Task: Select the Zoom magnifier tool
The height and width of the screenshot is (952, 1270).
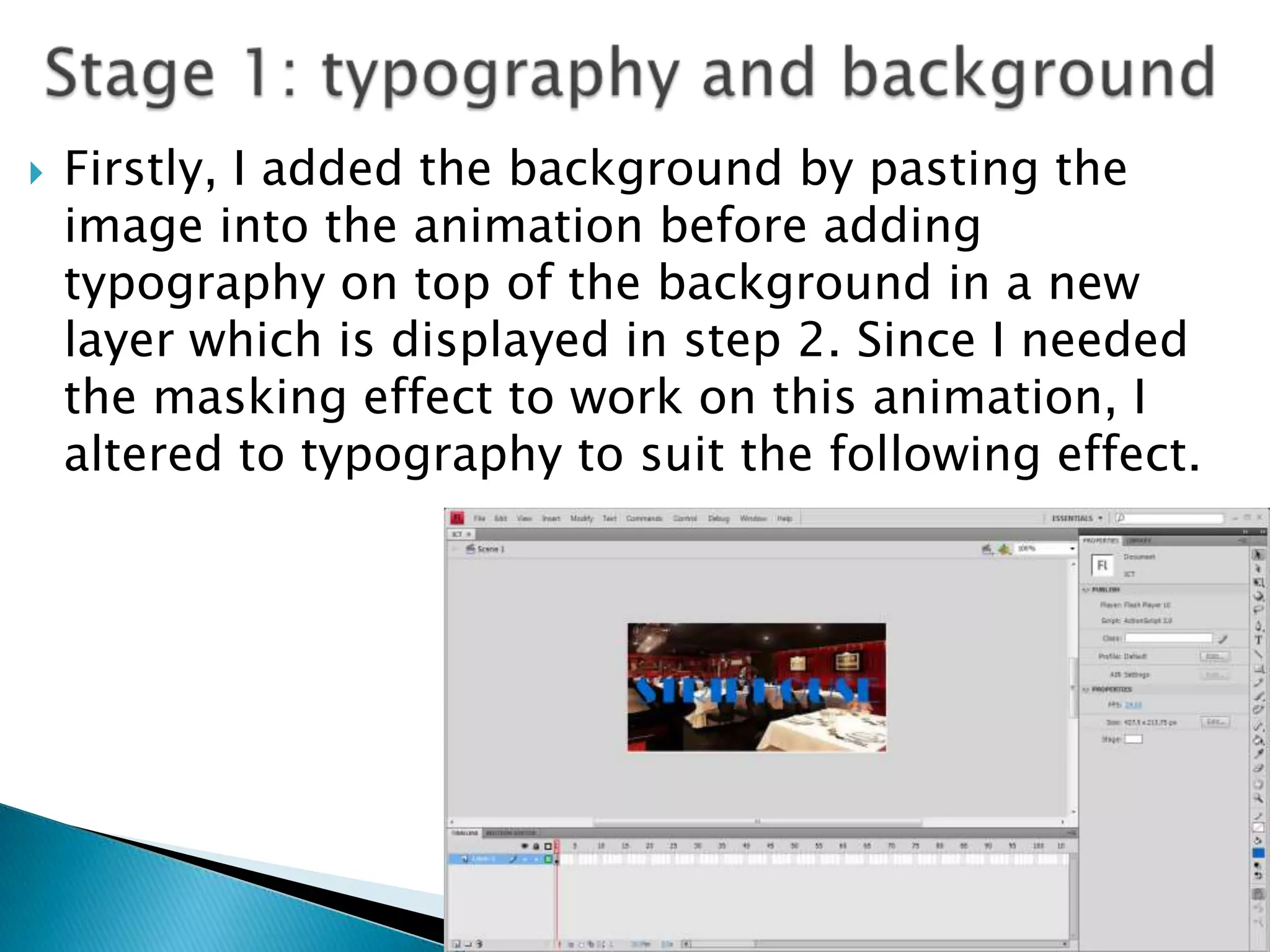Action: click(x=1259, y=799)
